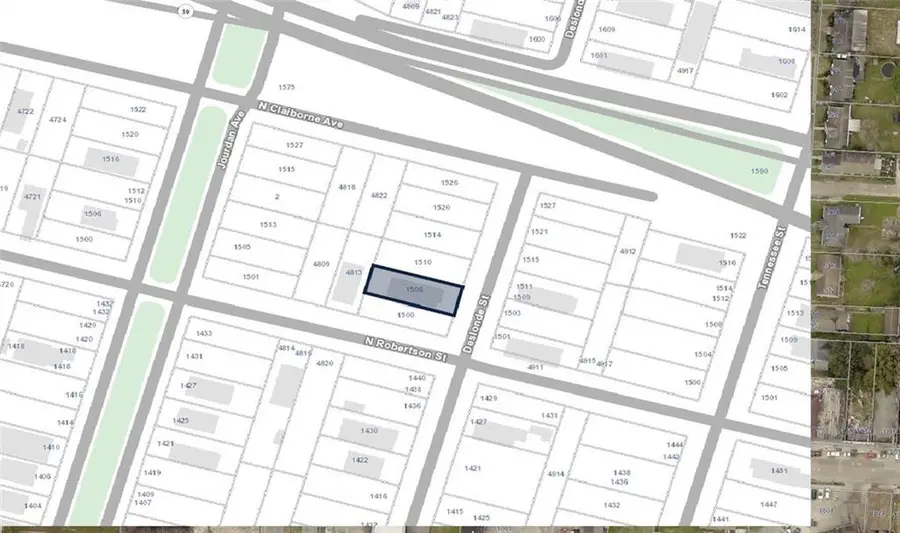
Task: Select parcel number 1526
Action: point(449,182)
